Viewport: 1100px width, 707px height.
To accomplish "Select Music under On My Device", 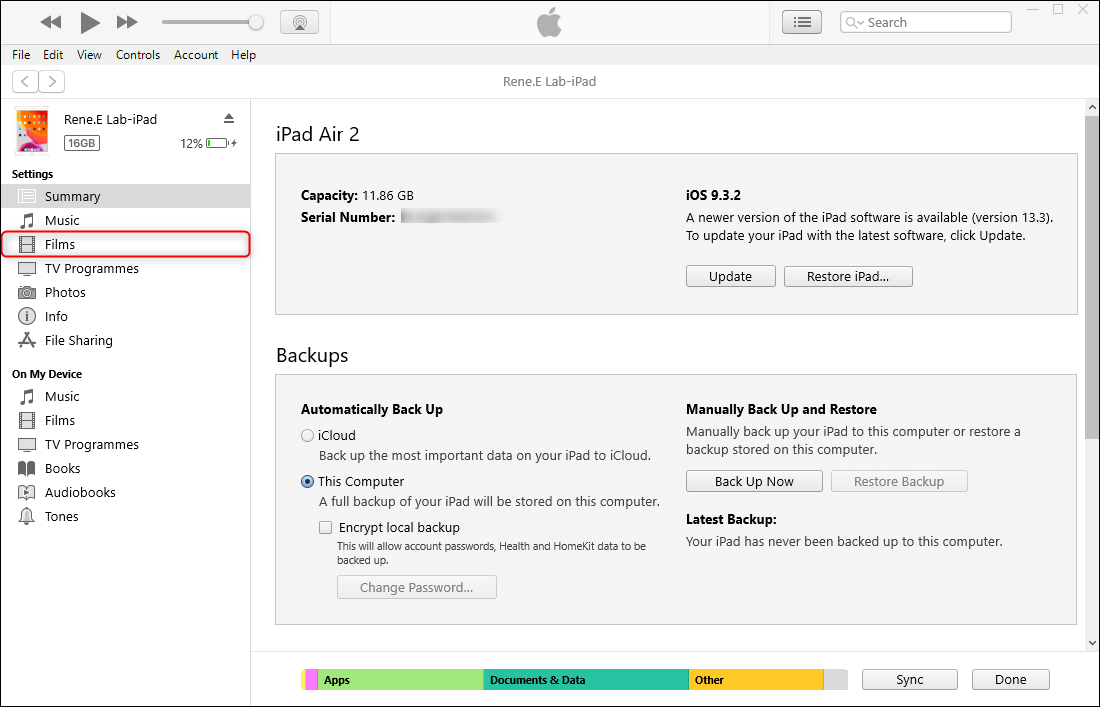I will pos(126,396).
